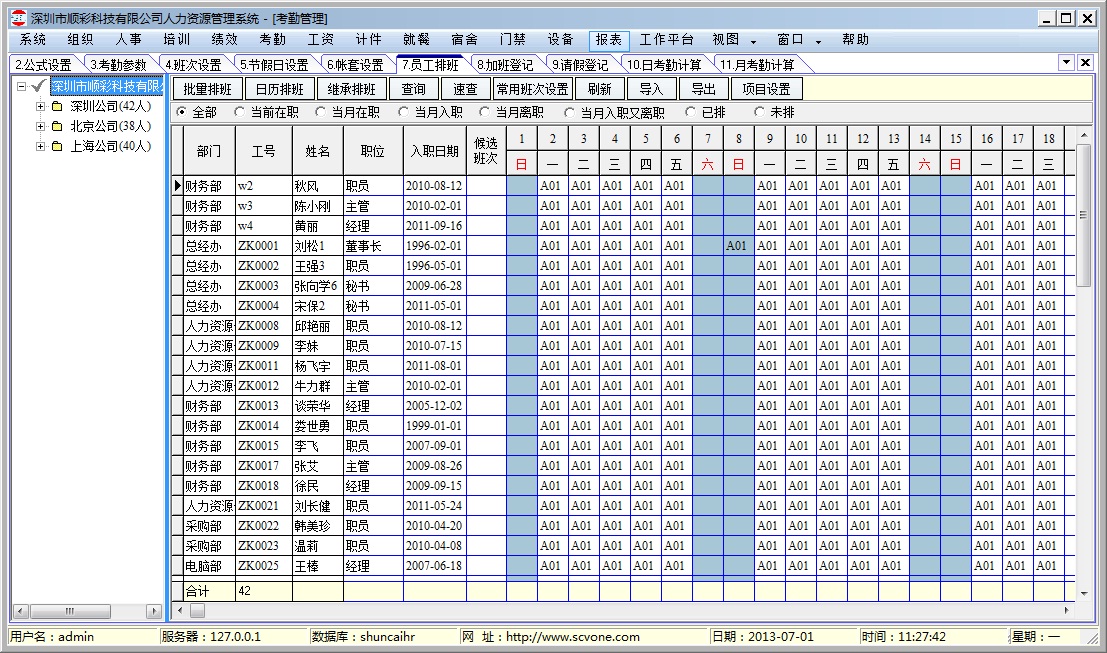Click date cell 2005-12-02
Viewport: 1107px width, 653px height.
tap(434, 406)
